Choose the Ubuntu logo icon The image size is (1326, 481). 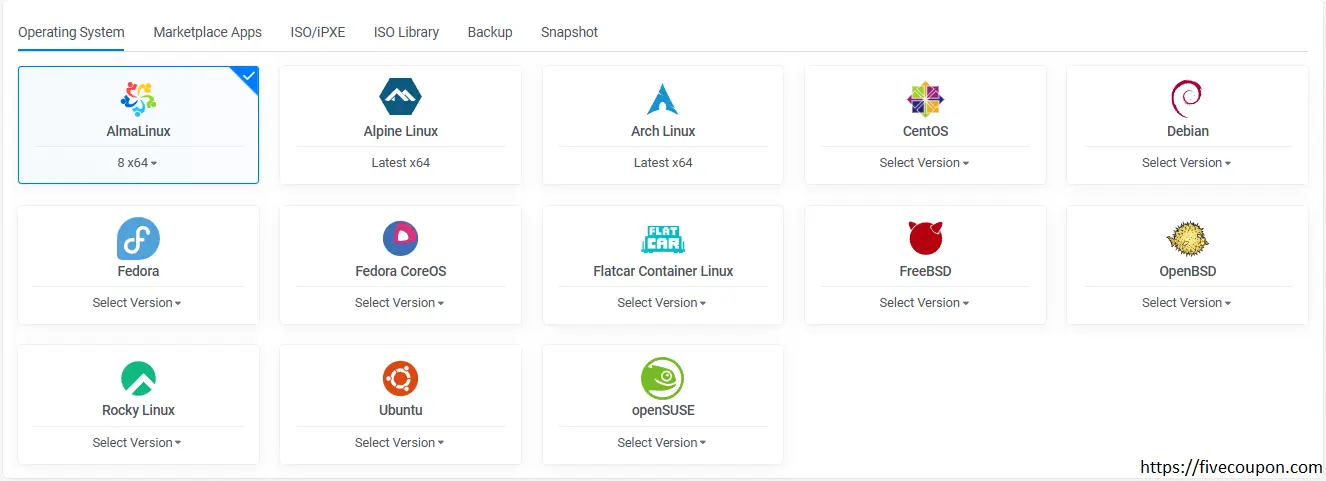click(401, 378)
